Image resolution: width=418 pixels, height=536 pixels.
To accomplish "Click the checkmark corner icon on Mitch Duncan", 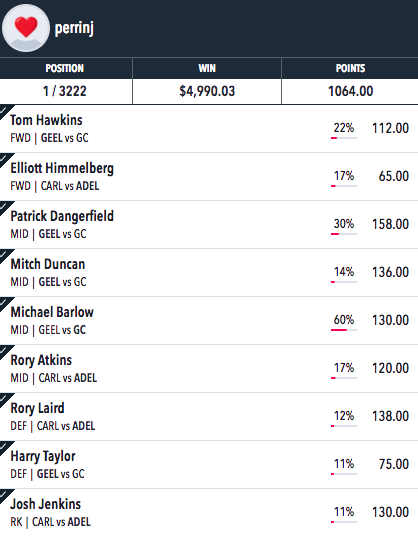I will point(5,255).
